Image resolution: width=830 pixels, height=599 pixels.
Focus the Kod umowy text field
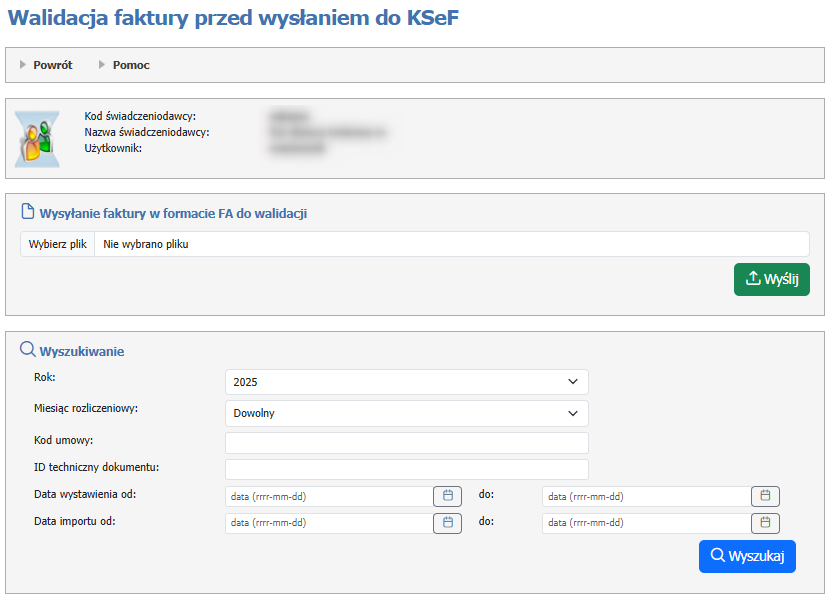click(406, 443)
